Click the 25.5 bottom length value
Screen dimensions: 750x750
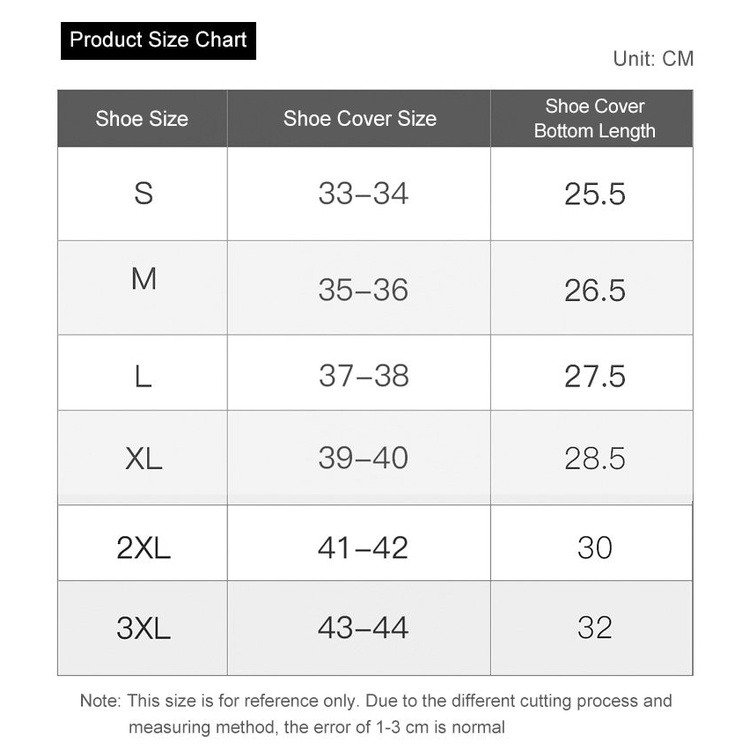pos(594,193)
